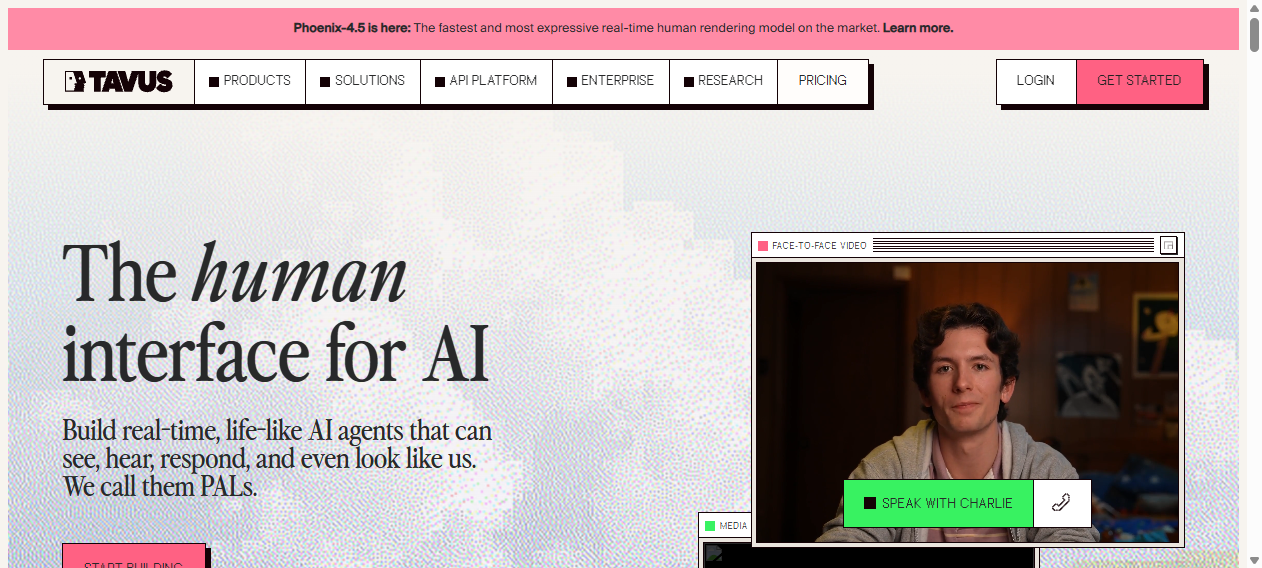This screenshot has width=1262, height=568.
Task: Open the Solutions menu
Action: 363,81
